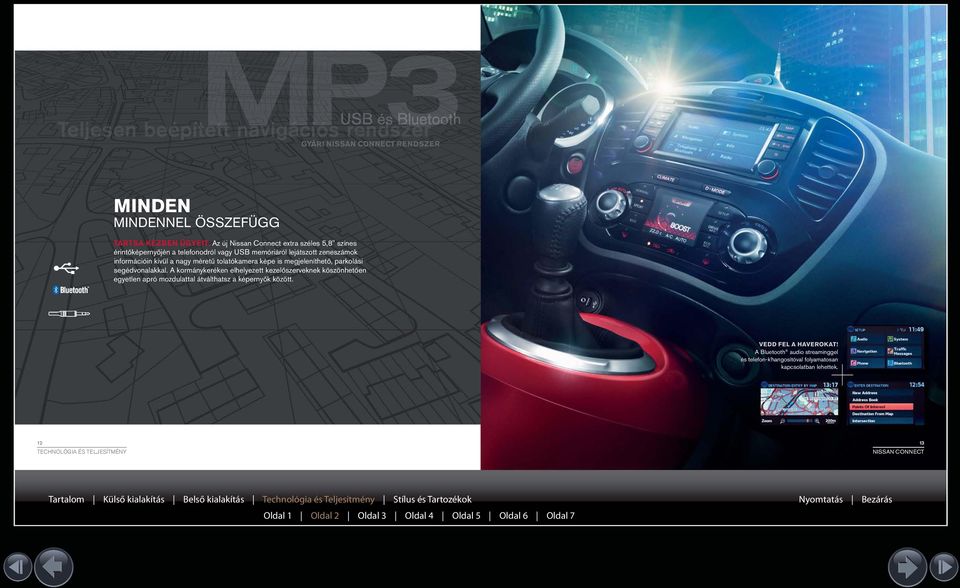This screenshot has height=588, width=960.
Task: Click the 'VEDD FEL A HAVEROKAT!' caption
Action: tap(798, 344)
